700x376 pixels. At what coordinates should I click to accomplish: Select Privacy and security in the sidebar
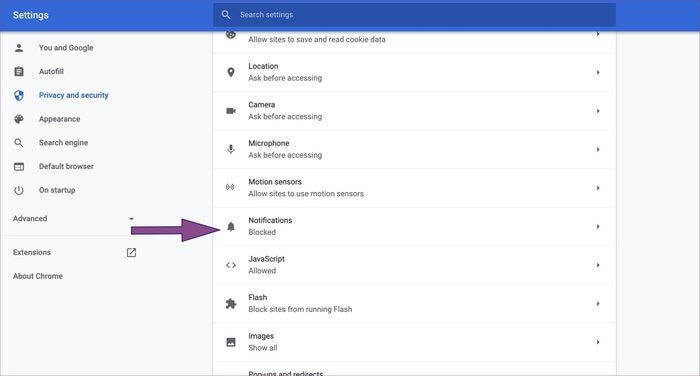pos(74,95)
